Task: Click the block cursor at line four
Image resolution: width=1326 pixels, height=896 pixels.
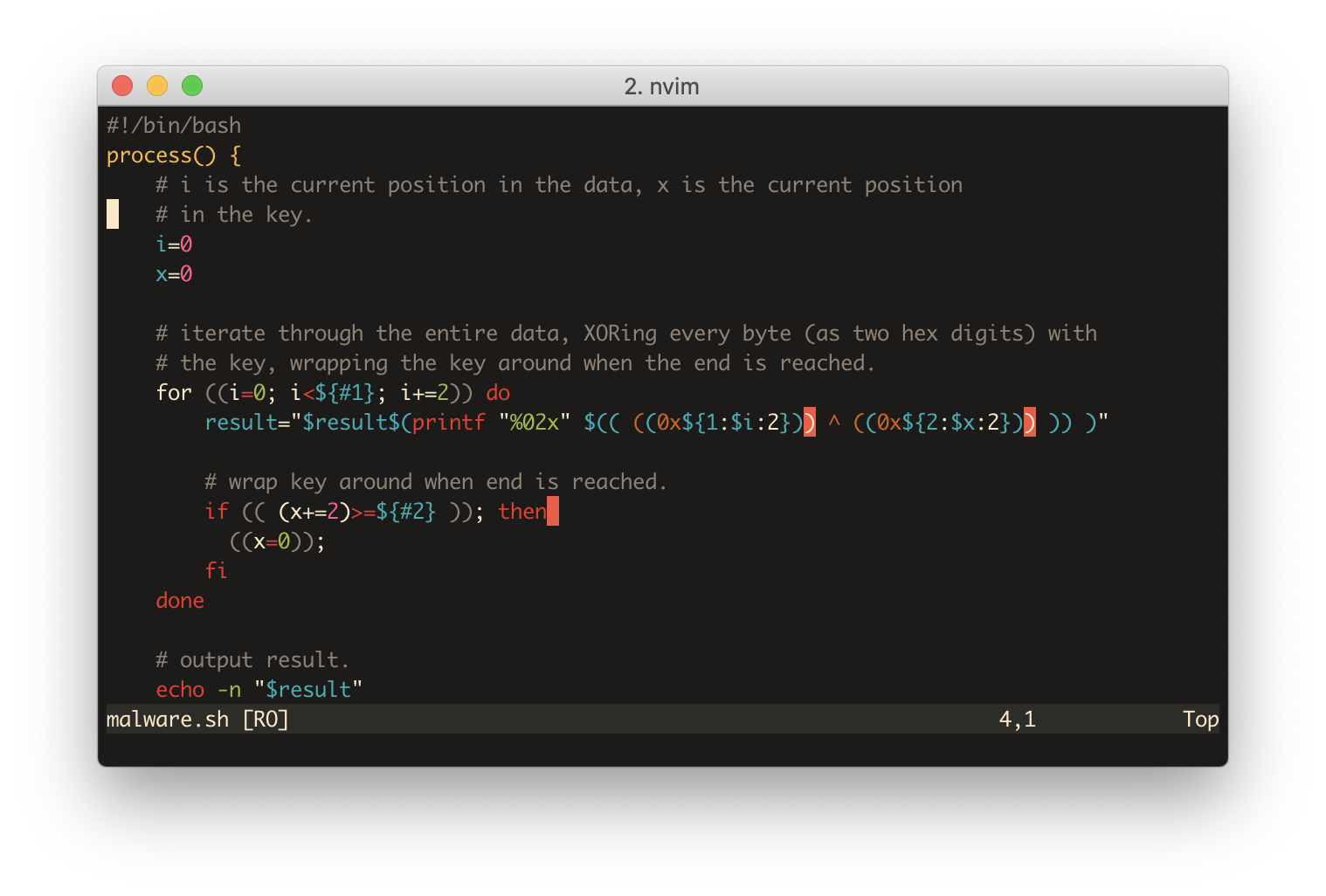Action: coord(113,214)
